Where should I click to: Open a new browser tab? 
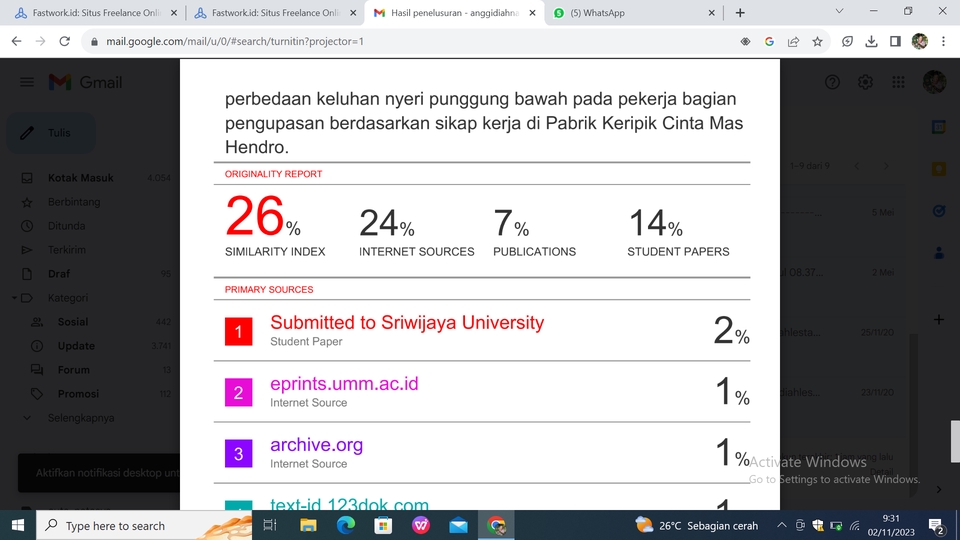point(740,13)
